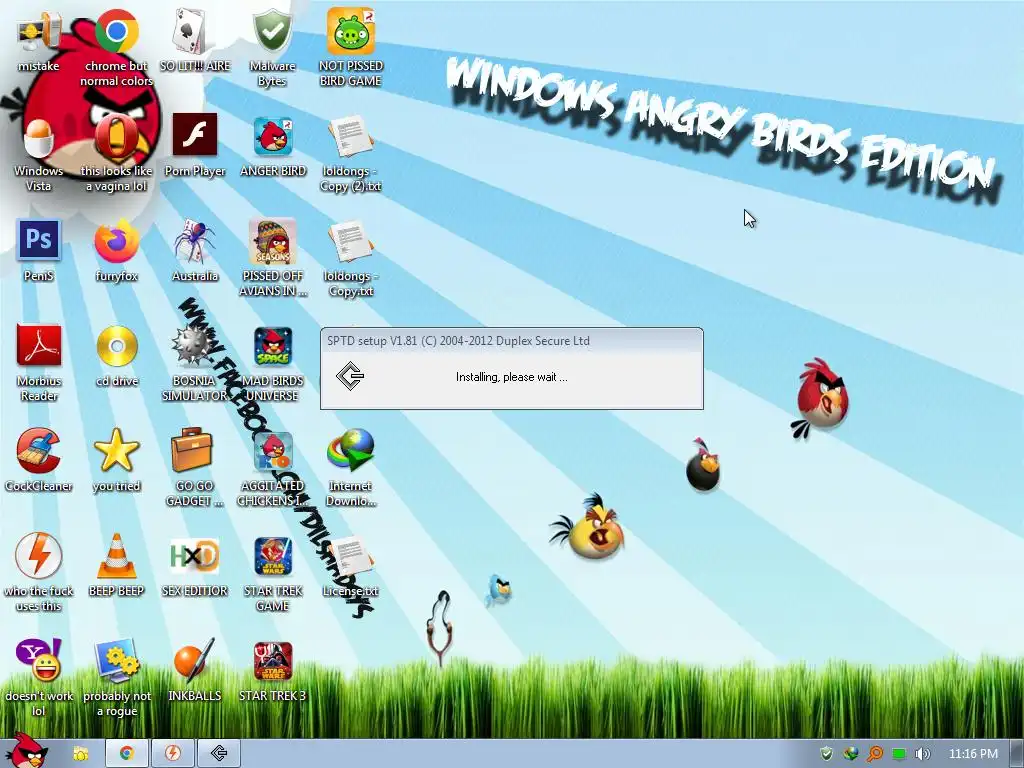The width and height of the screenshot is (1024, 768).
Task: Select the 'Australia' spider solitaire icon
Action: pyautogui.click(x=195, y=251)
